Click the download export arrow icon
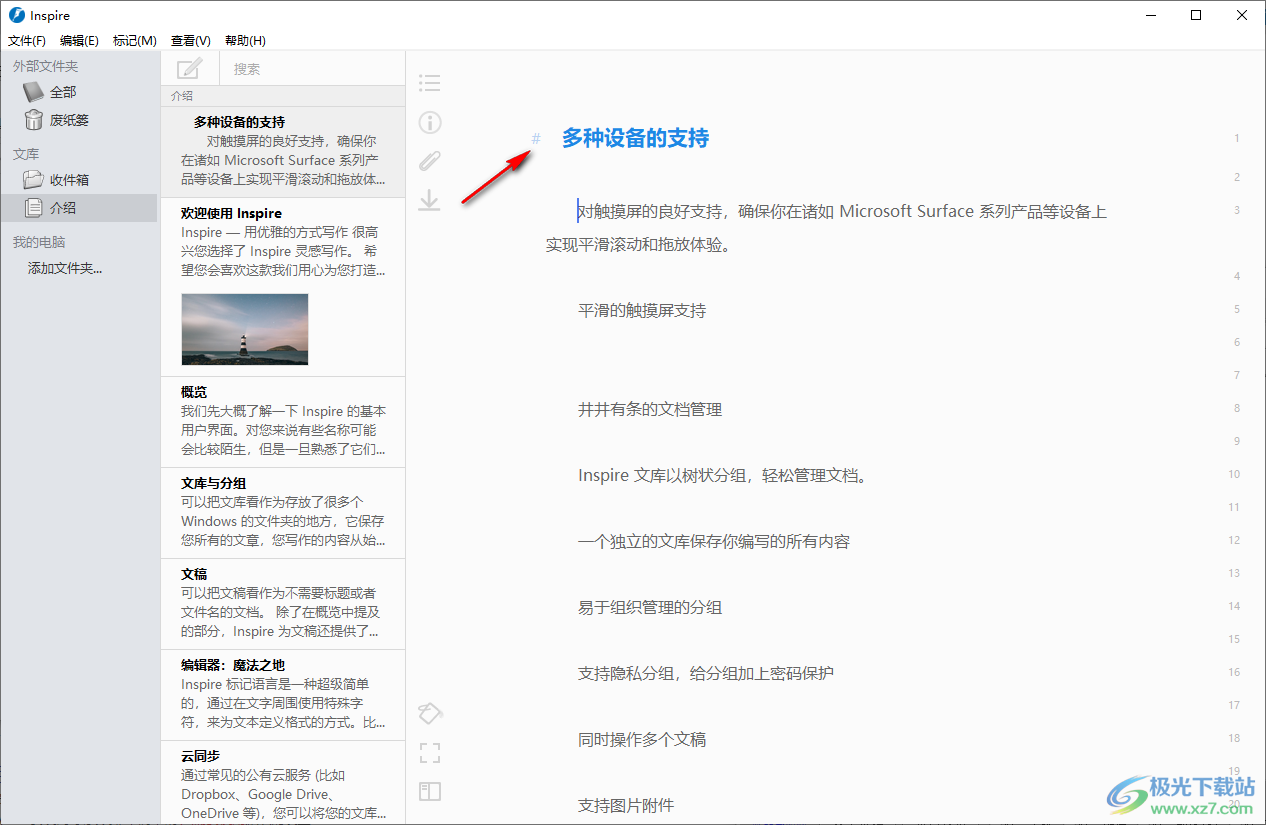Viewport: 1266px width, 825px height. click(429, 200)
